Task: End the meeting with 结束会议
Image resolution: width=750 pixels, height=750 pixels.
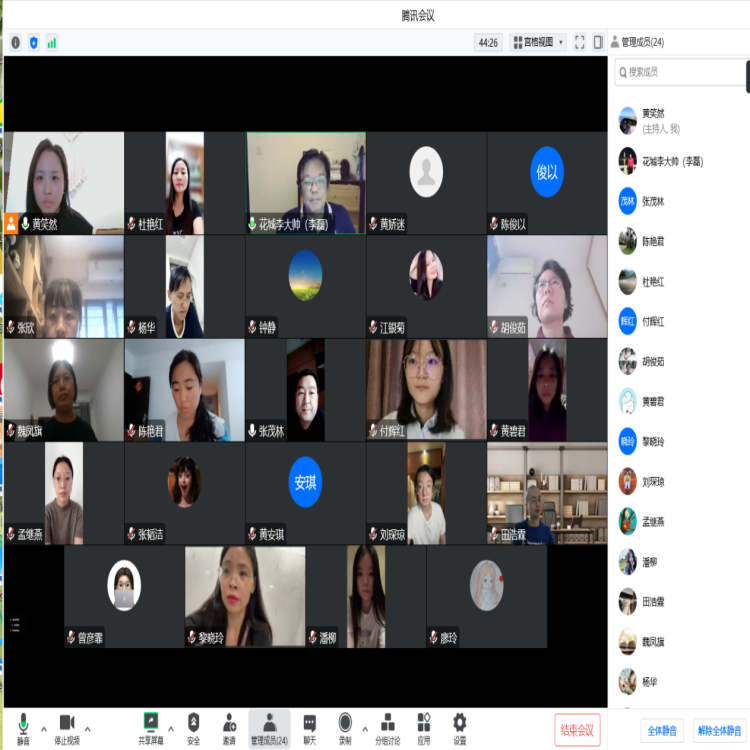Action: coord(578,729)
